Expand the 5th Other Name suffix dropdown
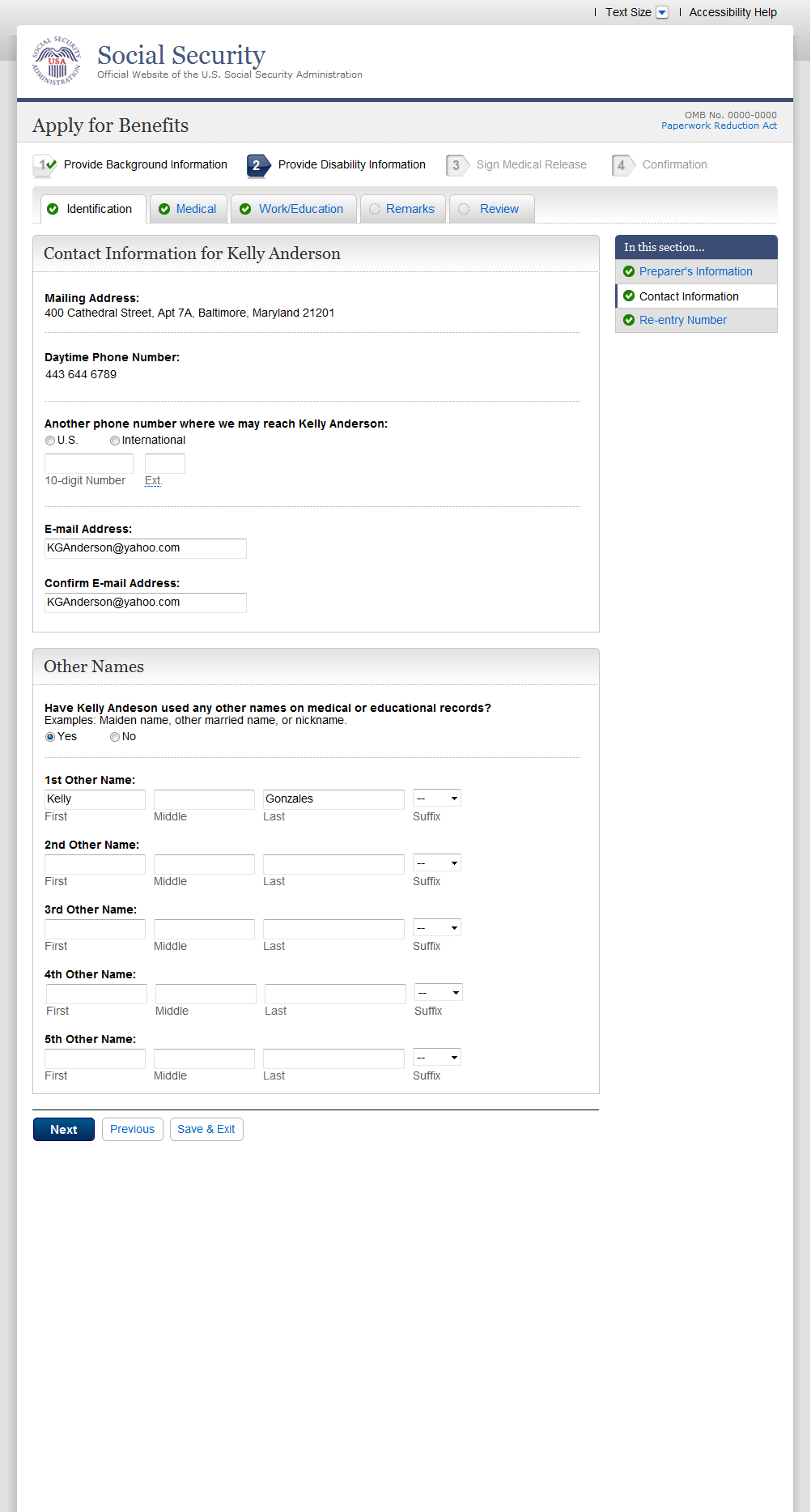Viewport: 811px width, 1512px height. click(436, 1058)
